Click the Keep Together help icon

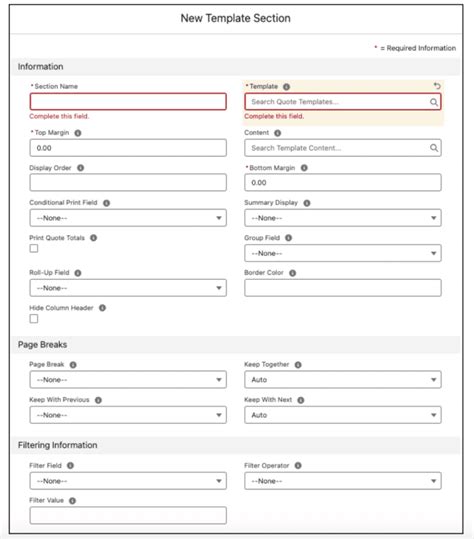tap(298, 365)
